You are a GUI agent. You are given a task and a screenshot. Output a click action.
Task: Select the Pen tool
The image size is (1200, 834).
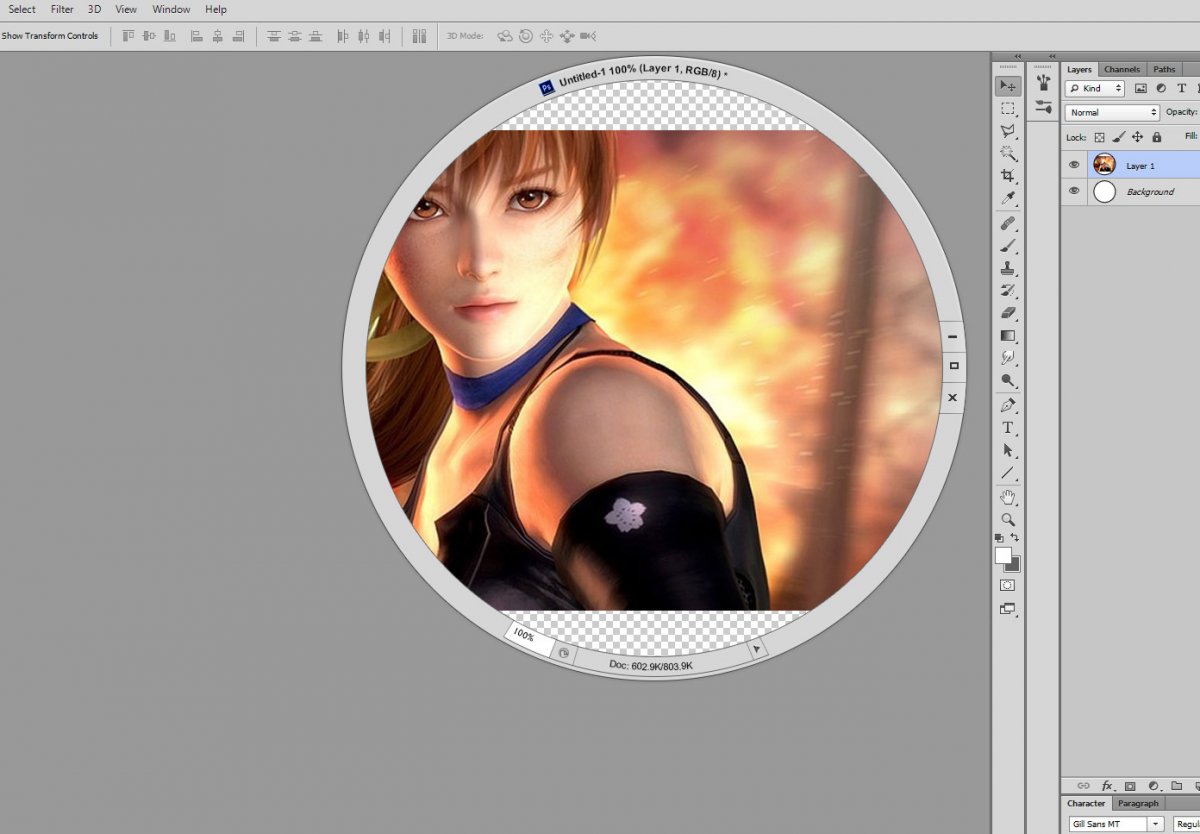tap(1008, 405)
